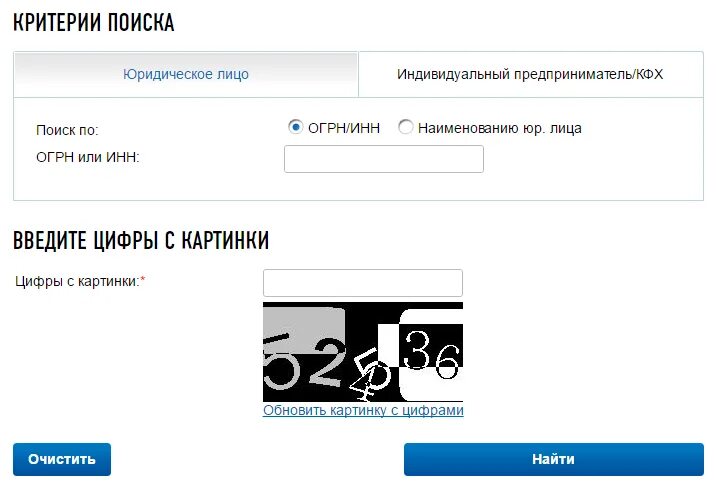Click the КРИТЕРИИ ПОИСКА heading
Image resolution: width=718 pixels, height=483 pixels.
point(93,22)
